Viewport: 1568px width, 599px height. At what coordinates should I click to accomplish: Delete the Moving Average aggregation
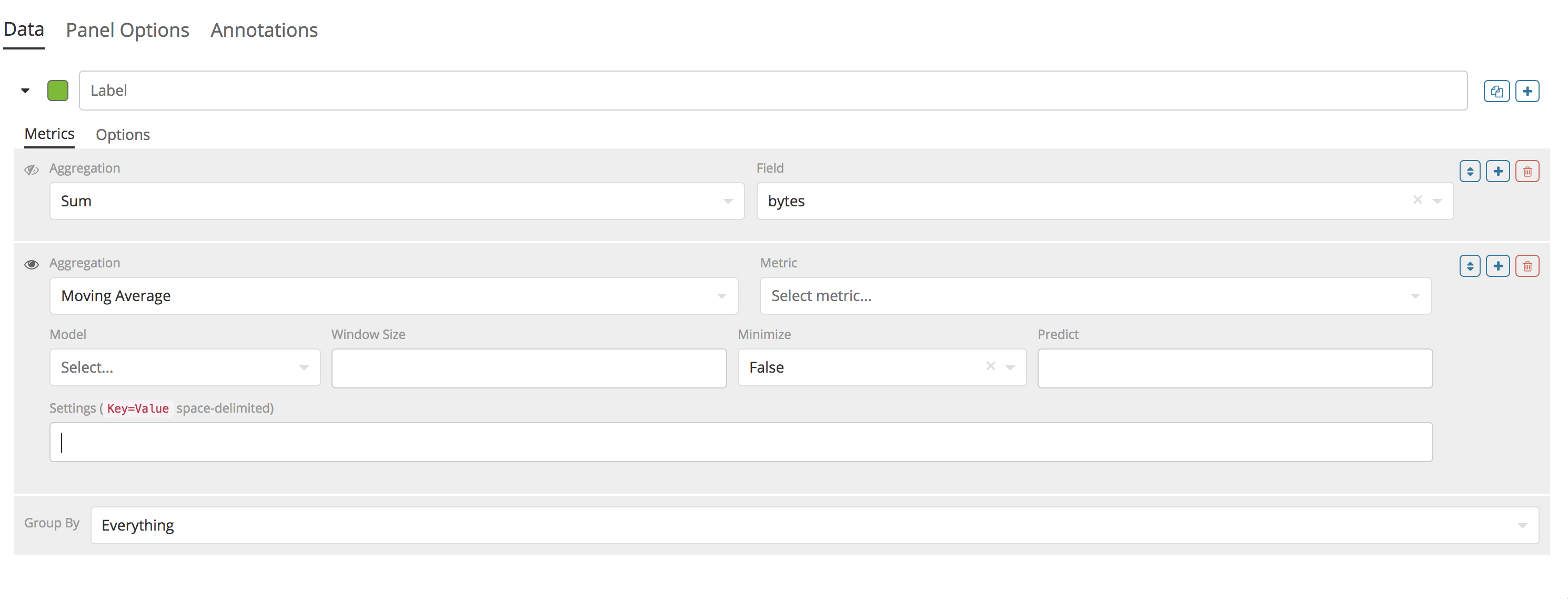pyautogui.click(x=1526, y=265)
